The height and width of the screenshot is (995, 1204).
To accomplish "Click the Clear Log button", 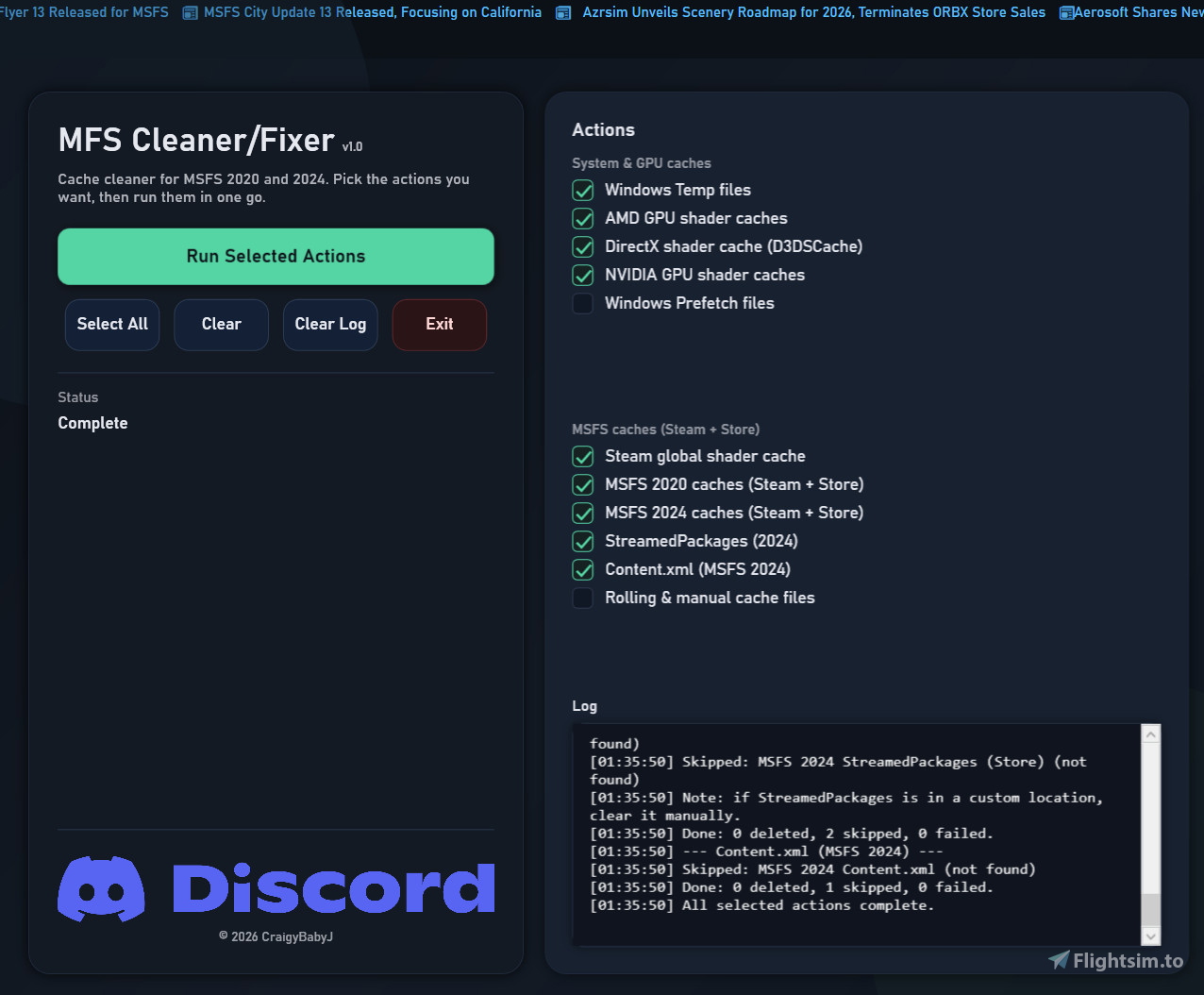I will [x=330, y=325].
